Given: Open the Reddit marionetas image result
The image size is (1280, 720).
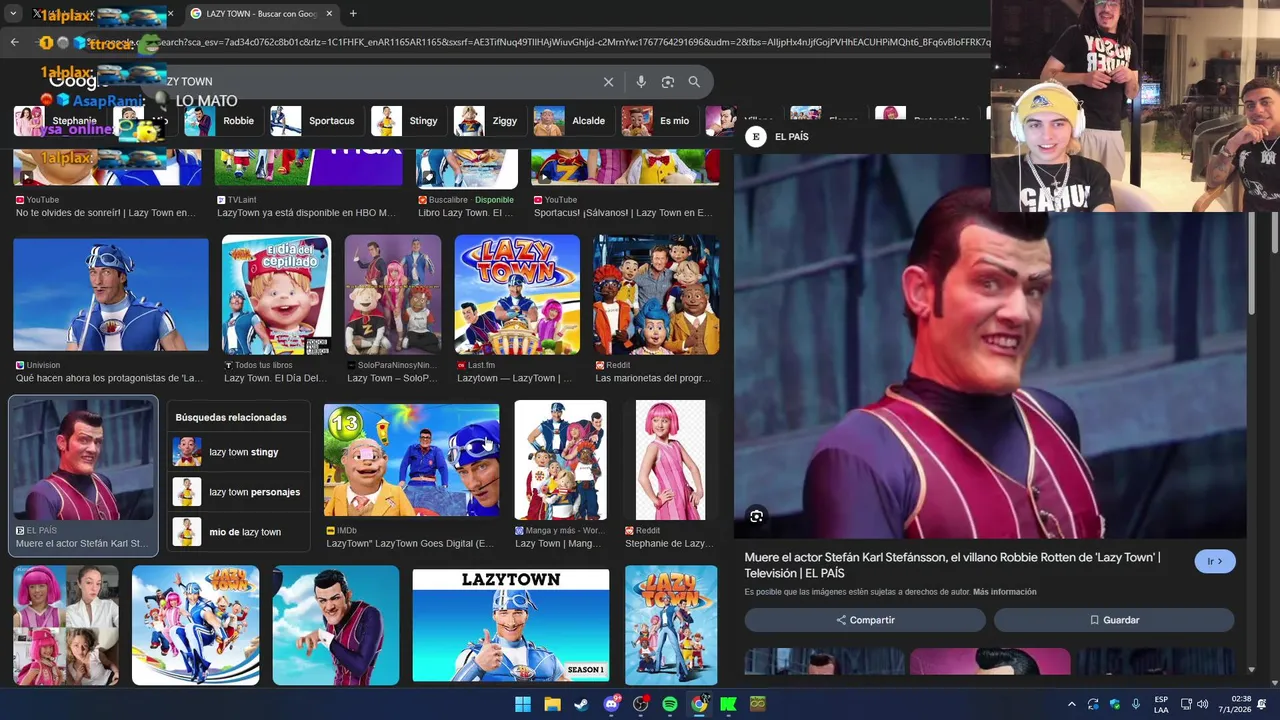Looking at the screenshot, I should [x=656, y=295].
